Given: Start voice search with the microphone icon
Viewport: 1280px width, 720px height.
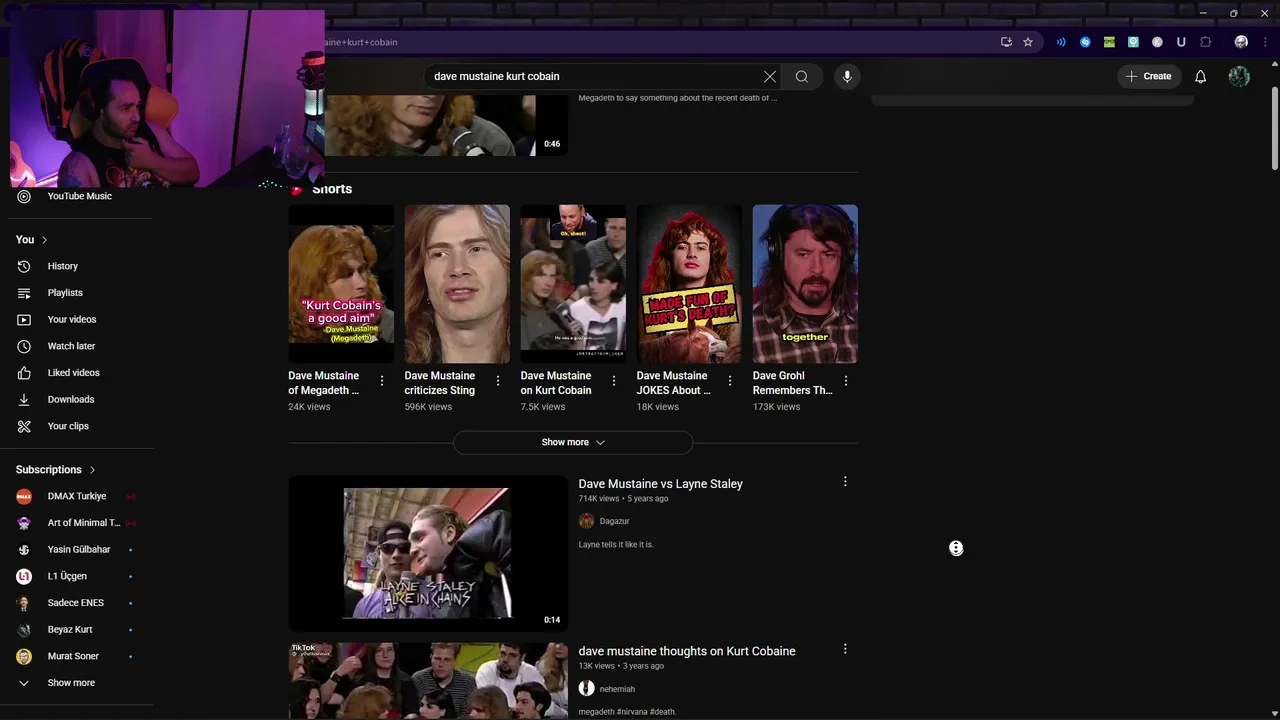Looking at the screenshot, I should [847, 76].
